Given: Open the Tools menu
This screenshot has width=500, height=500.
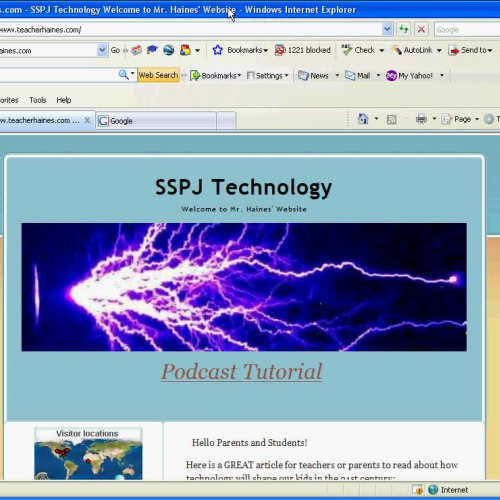Looking at the screenshot, I should coord(38,100).
